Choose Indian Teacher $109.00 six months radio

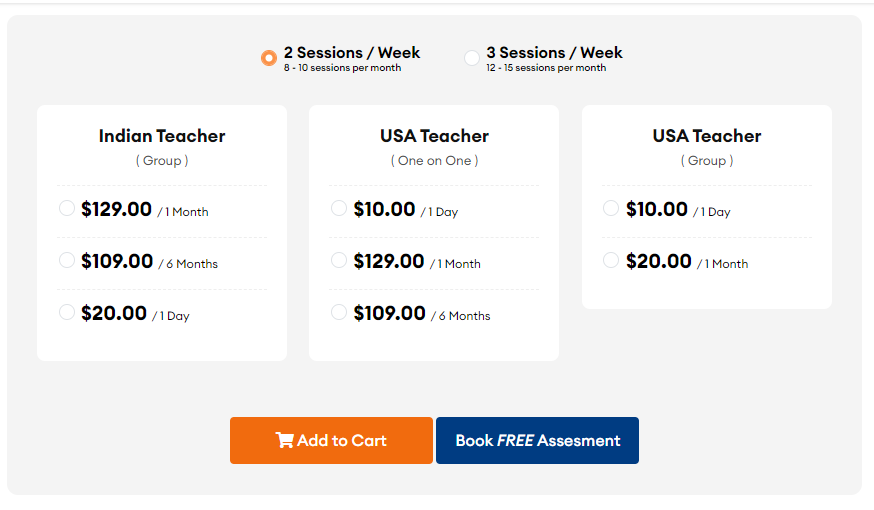(67, 260)
